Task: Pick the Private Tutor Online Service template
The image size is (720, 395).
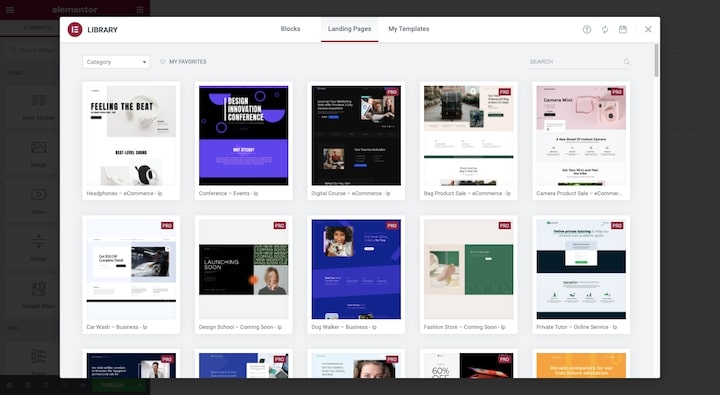Action: pos(581,274)
